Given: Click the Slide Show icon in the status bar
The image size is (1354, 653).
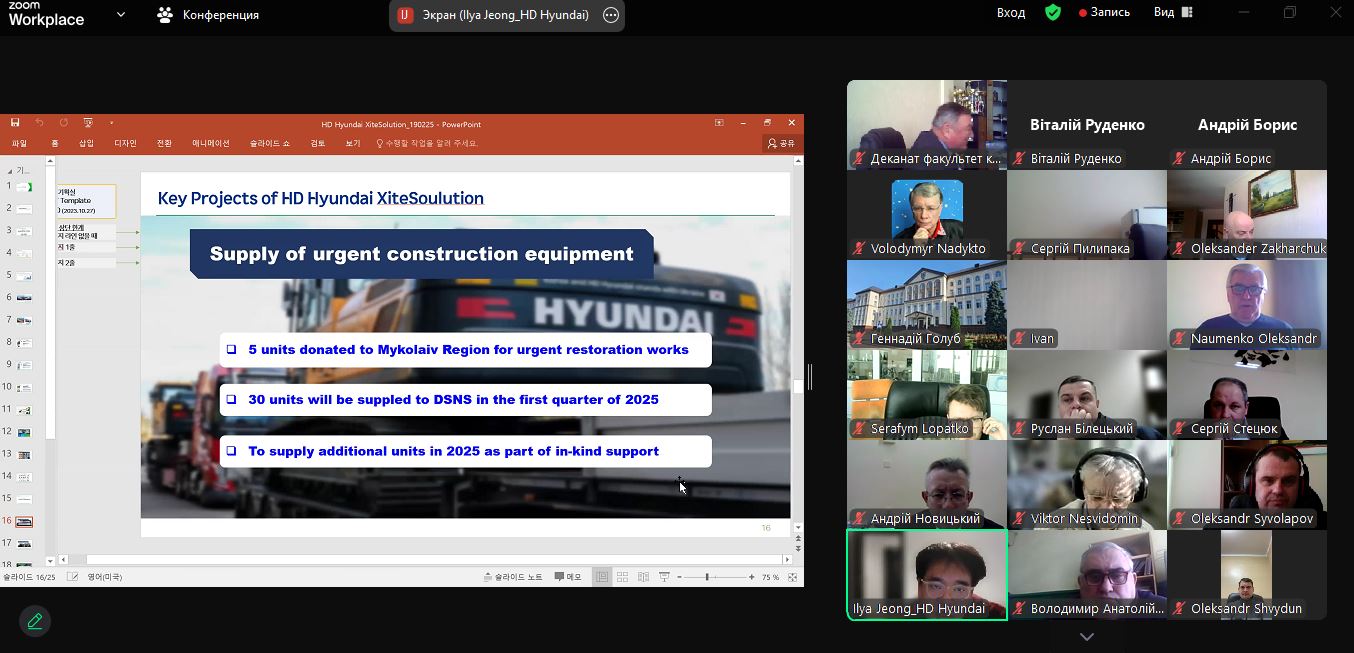Looking at the screenshot, I should (664, 577).
